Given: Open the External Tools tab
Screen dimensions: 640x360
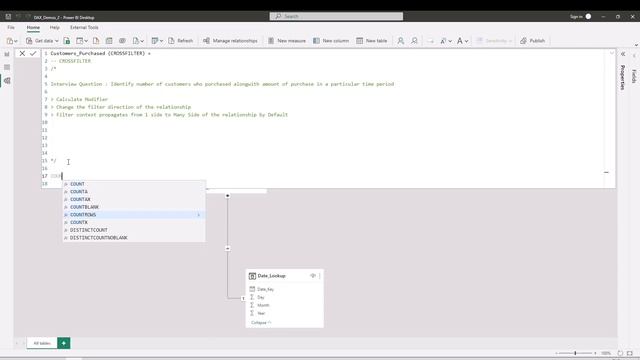Looking at the screenshot, I should 84,27.
